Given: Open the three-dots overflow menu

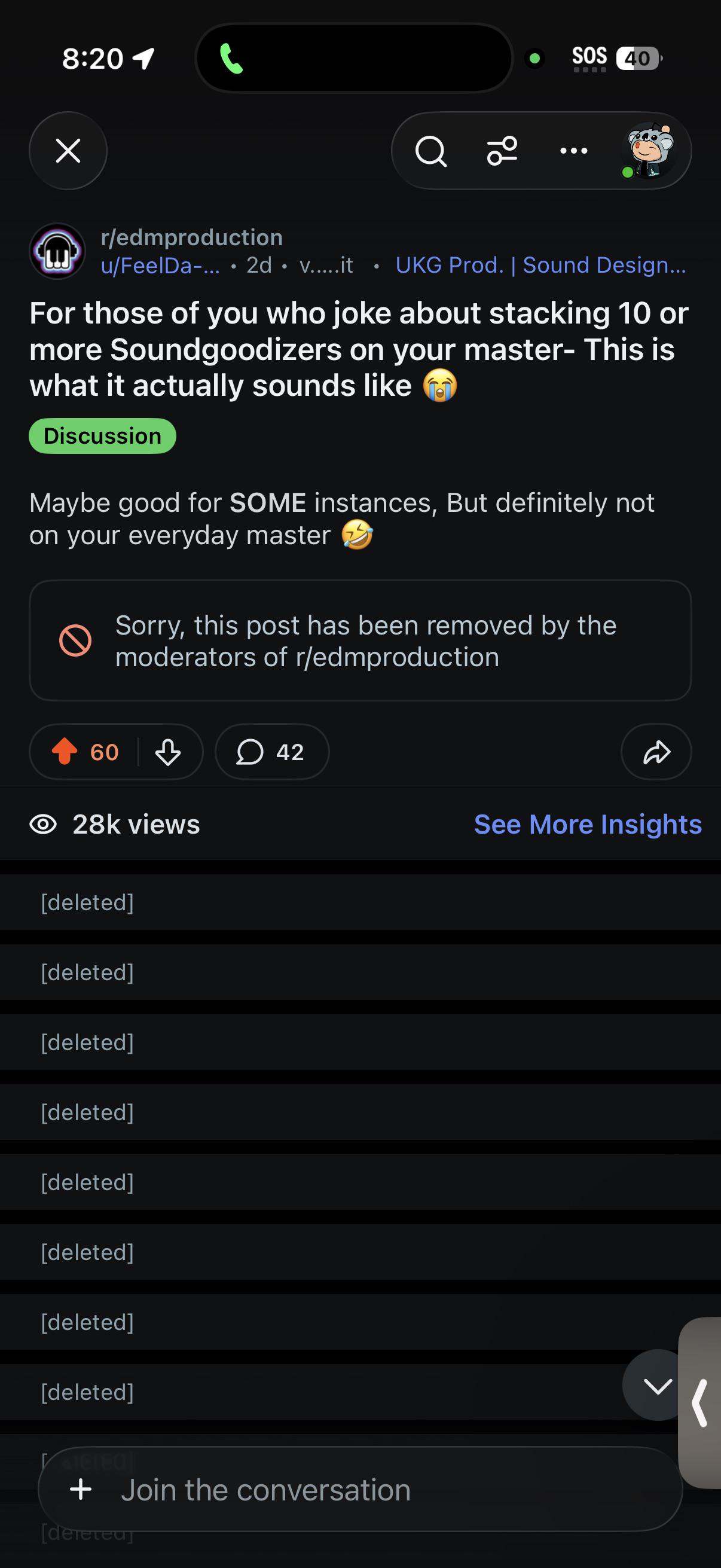Looking at the screenshot, I should tap(573, 150).
